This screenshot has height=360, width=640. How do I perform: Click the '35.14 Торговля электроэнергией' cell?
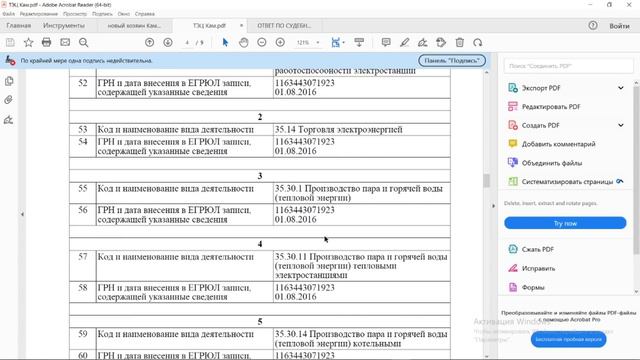coord(362,129)
